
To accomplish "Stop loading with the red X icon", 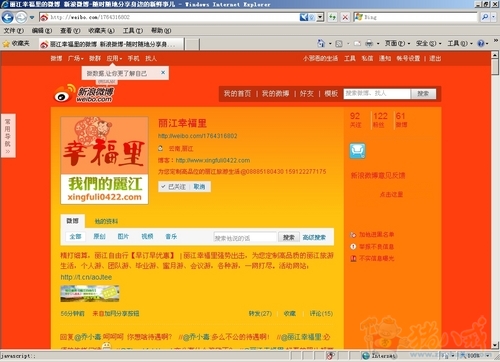I will tap(345, 17).
